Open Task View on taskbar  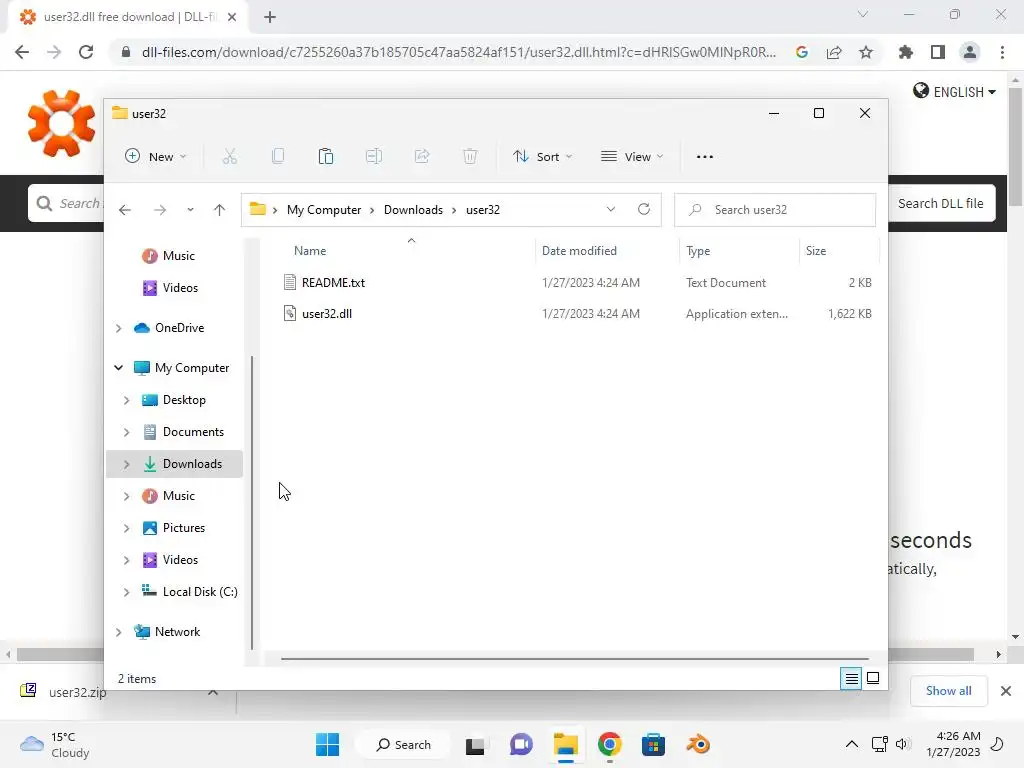475,745
